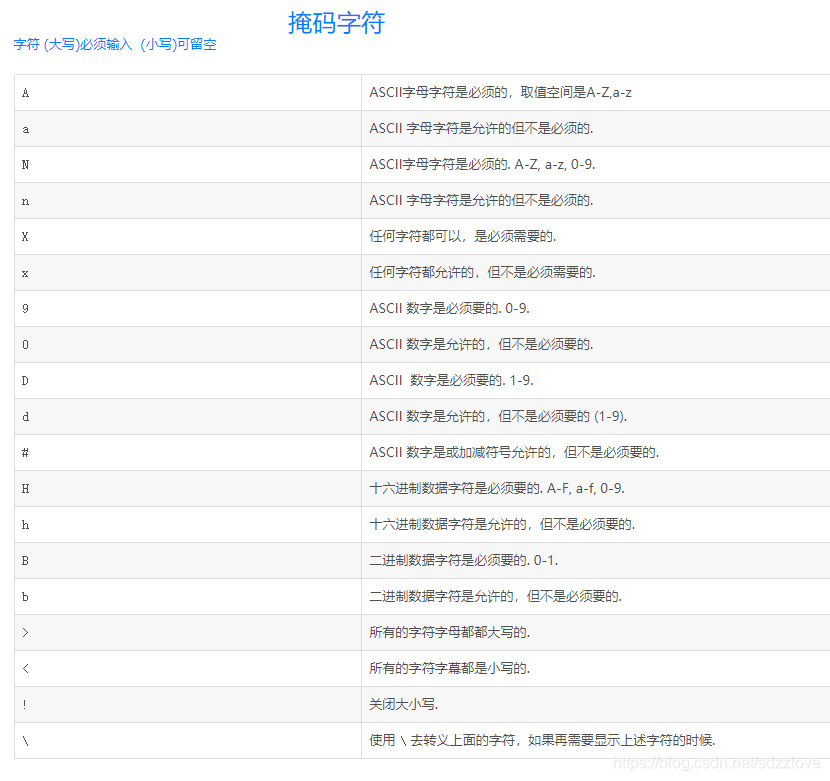Select the uppercase A mask character cell
This screenshot has width=830, height=781.
188,93
